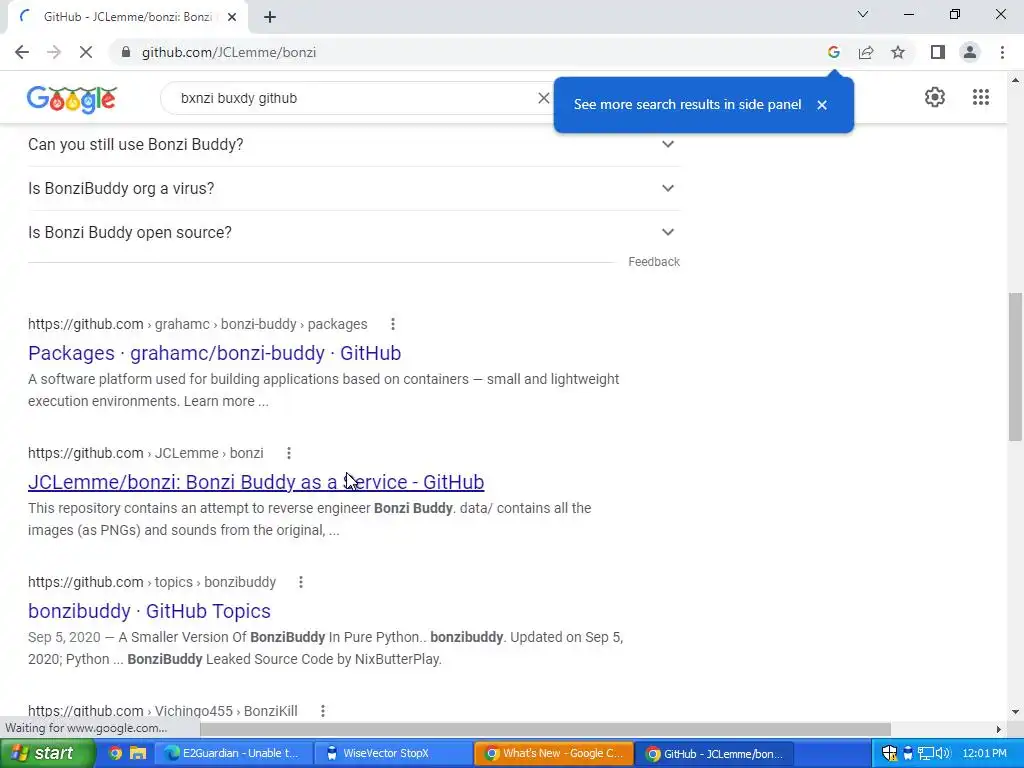Click the vertical scrollbar thumb
The height and width of the screenshot is (768, 1024).
coord(1015,366)
